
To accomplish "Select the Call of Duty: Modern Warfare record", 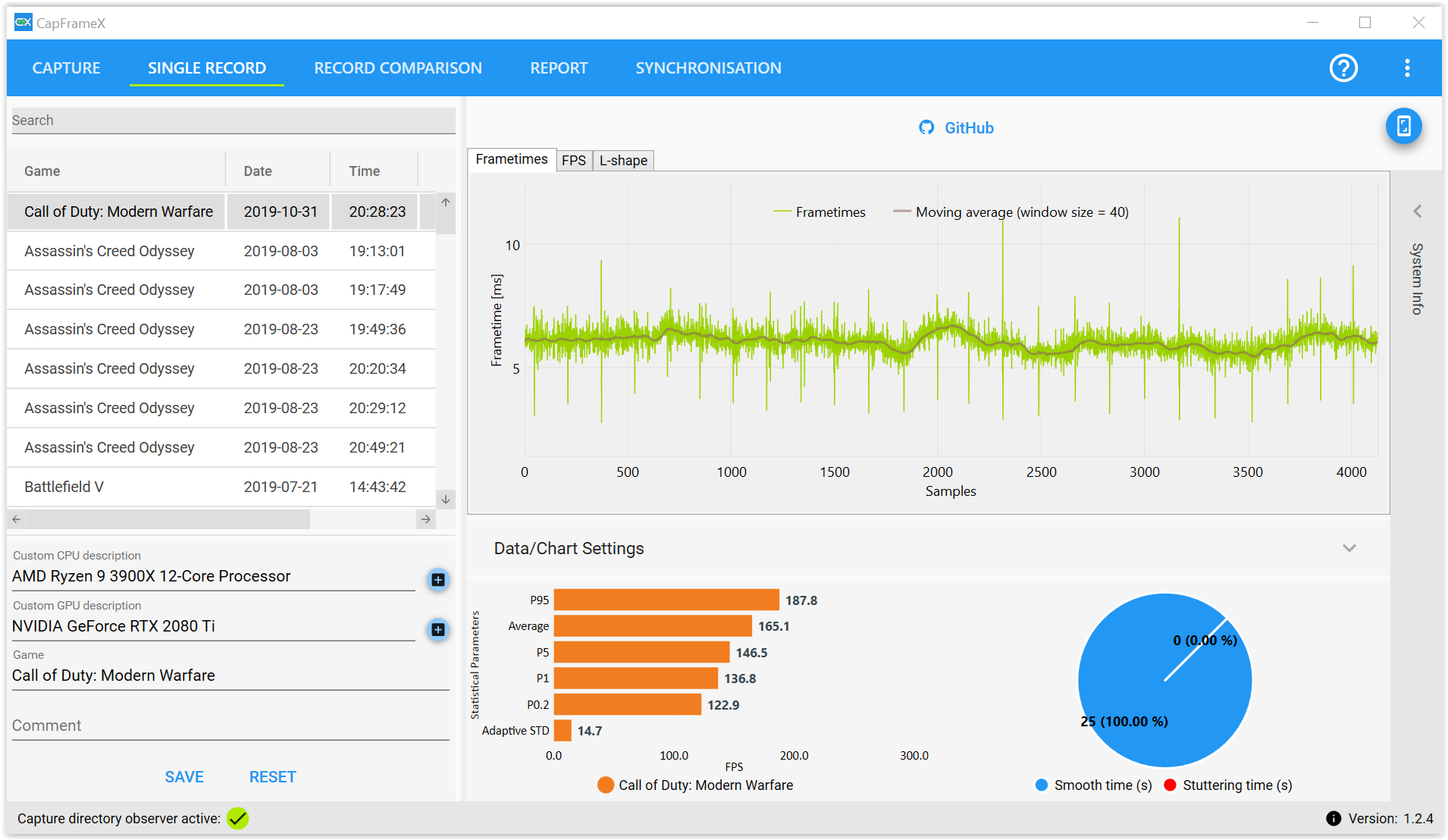I will (221, 212).
